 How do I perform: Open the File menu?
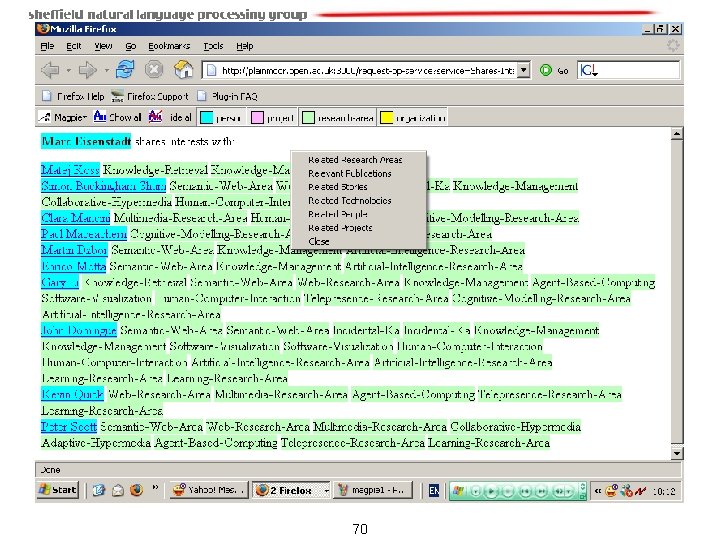point(47,46)
